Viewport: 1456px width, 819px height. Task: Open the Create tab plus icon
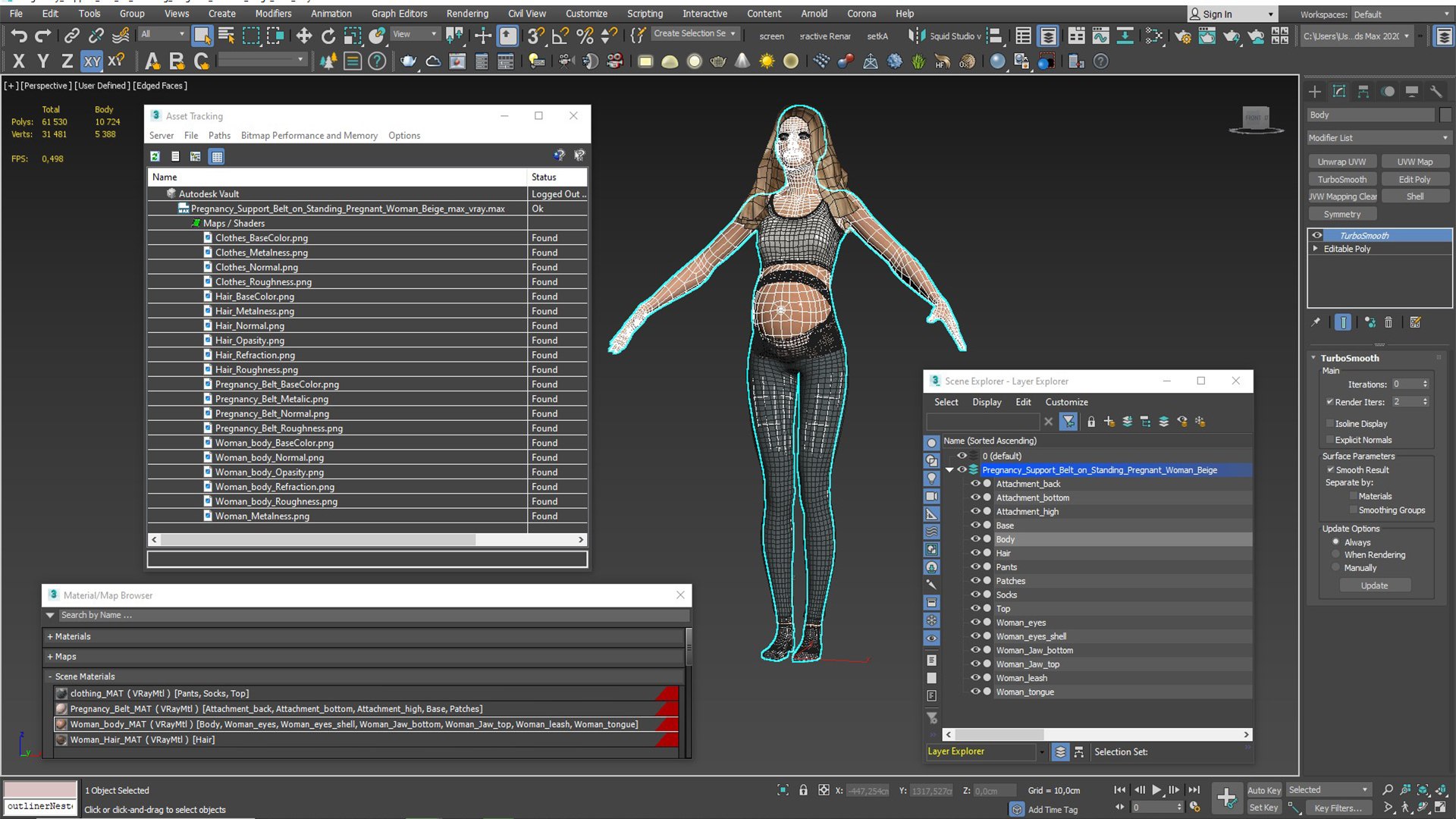(x=1315, y=91)
